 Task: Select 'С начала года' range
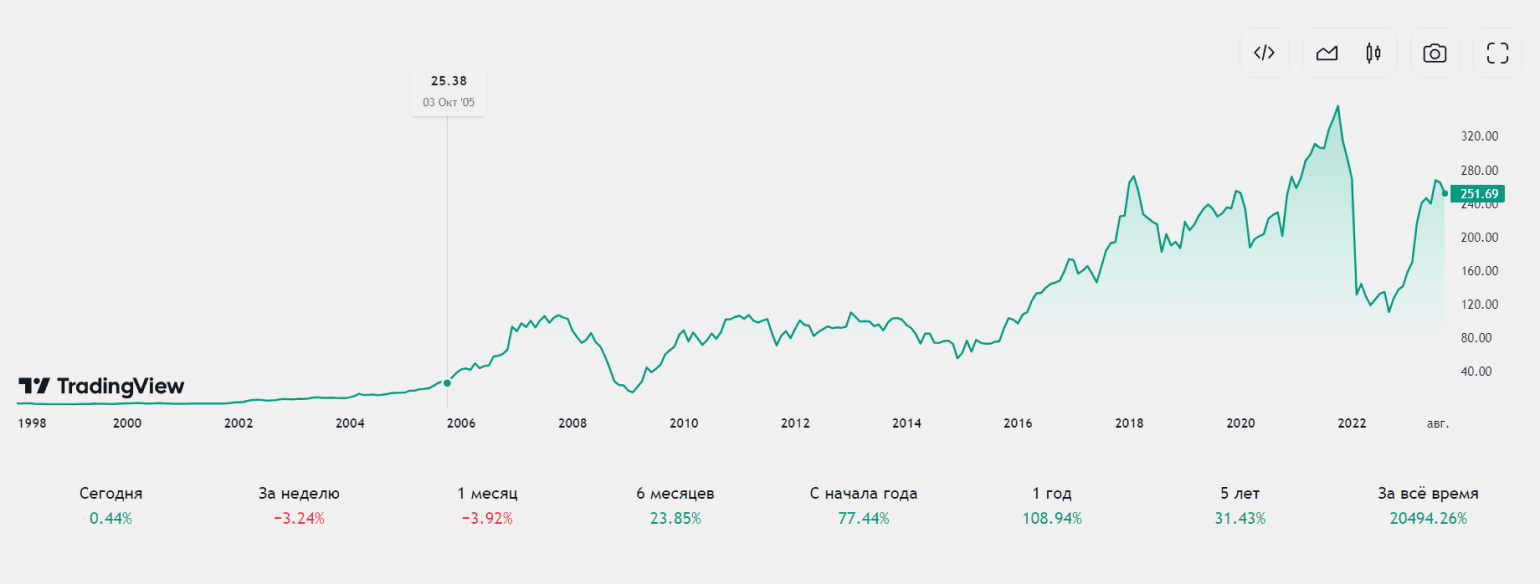pyautogui.click(x=863, y=505)
